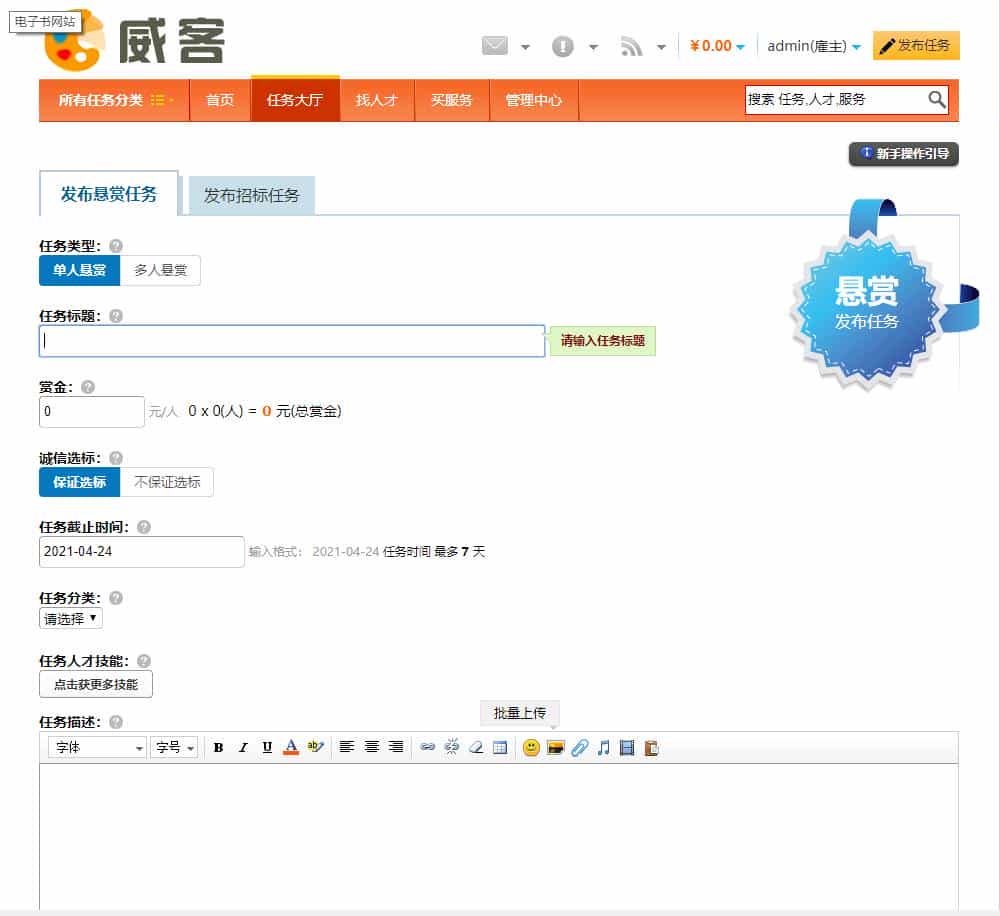Choose 保证选标 option
This screenshot has height=916, width=1000.
(80, 482)
